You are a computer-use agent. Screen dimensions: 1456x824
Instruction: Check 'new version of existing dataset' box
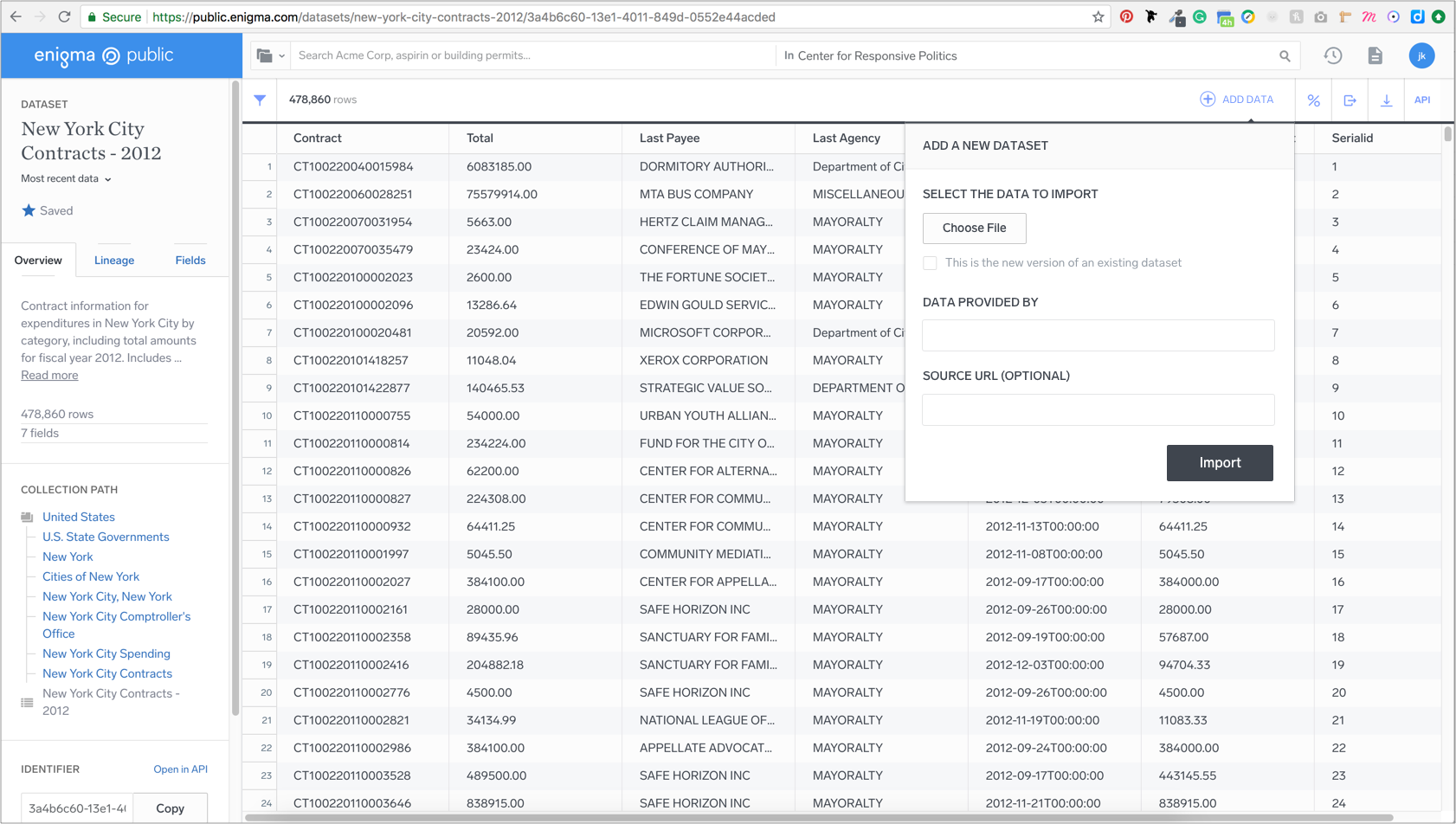pyautogui.click(x=930, y=262)
